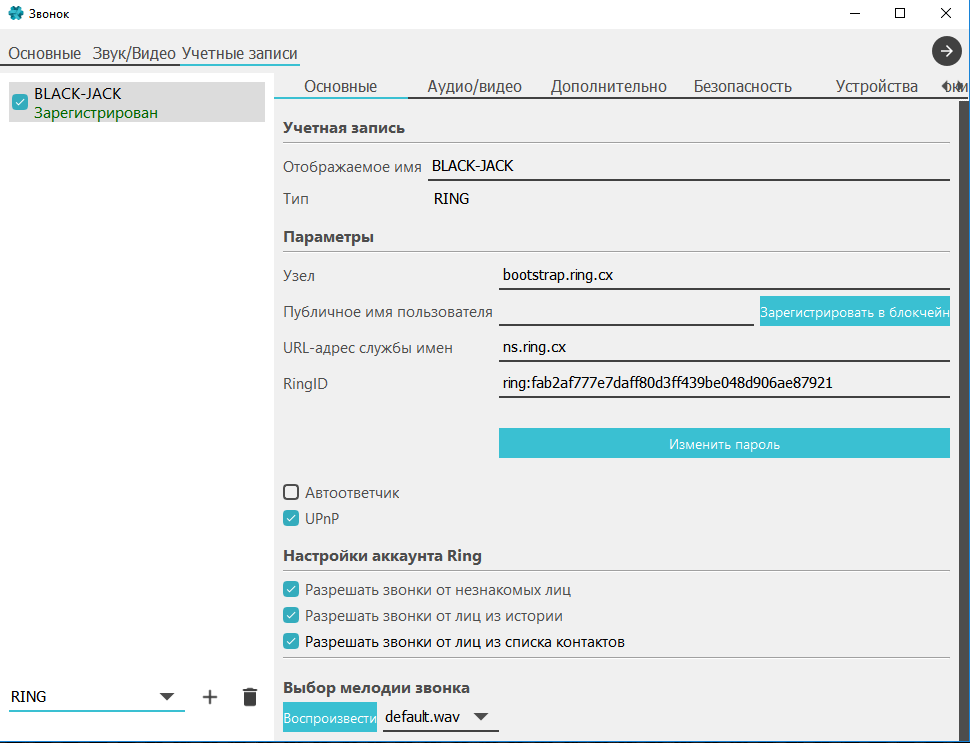Disable the UPnP checkbox
Image resolution: width=970 pixels, height=743 pixels.
click(291, 518)
